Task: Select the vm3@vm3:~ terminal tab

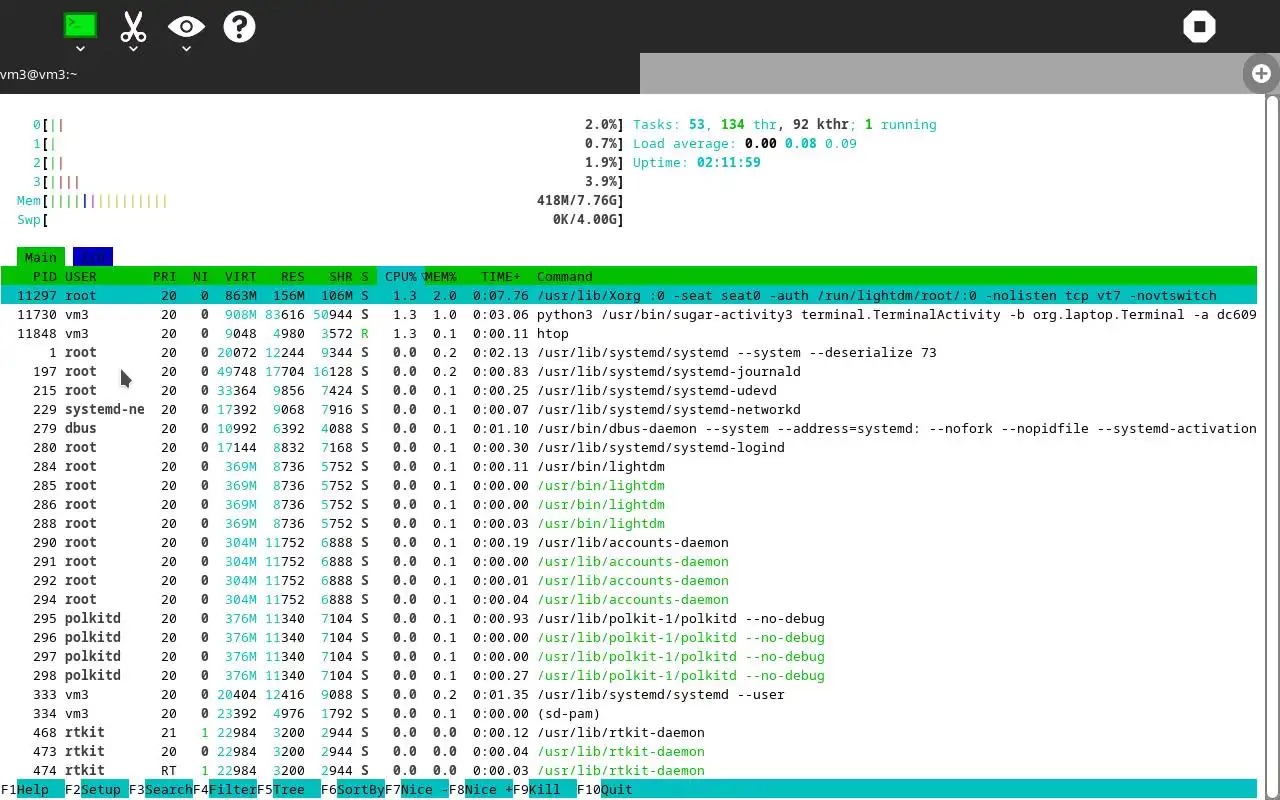Action: [319, 74]
